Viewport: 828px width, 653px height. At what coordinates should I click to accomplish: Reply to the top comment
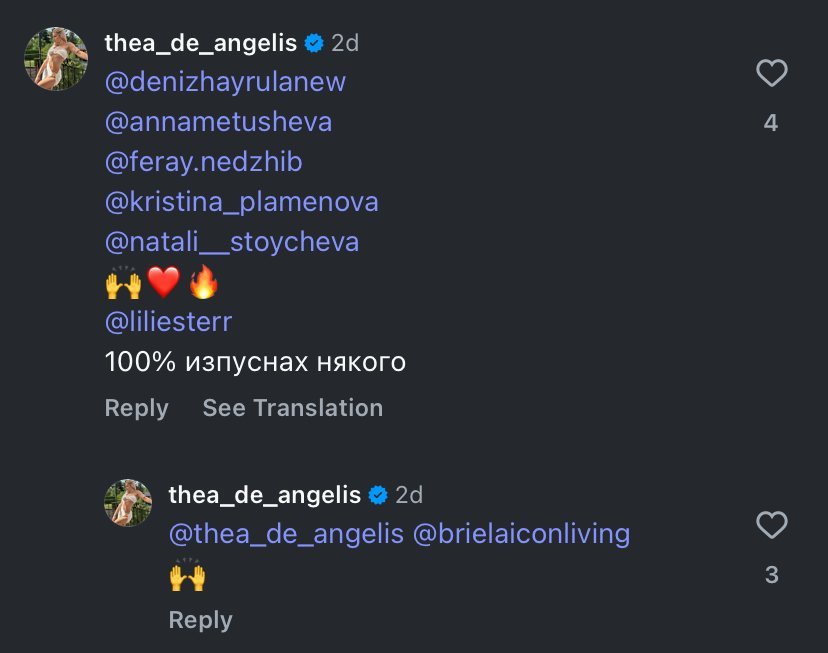click(x=136, y=408)
